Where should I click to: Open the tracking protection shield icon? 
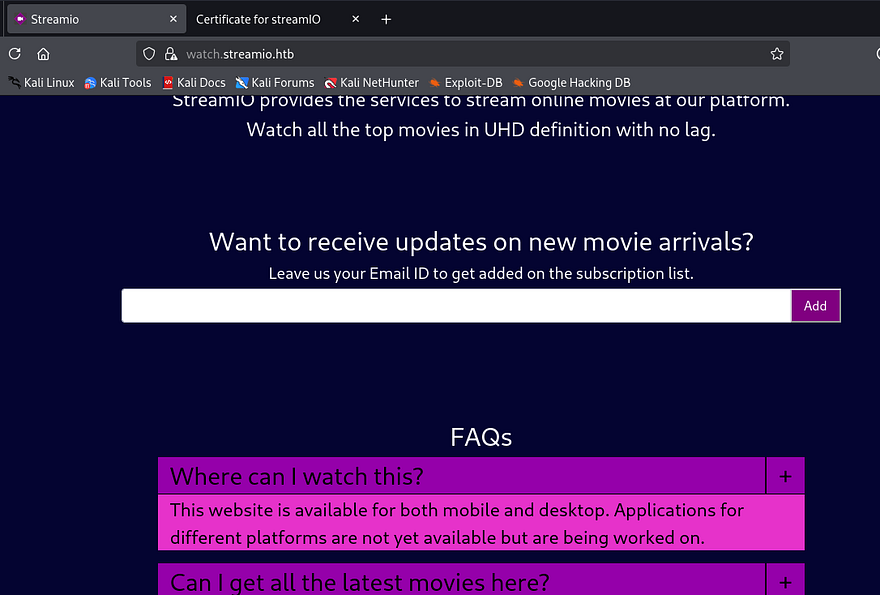(150, 54)
